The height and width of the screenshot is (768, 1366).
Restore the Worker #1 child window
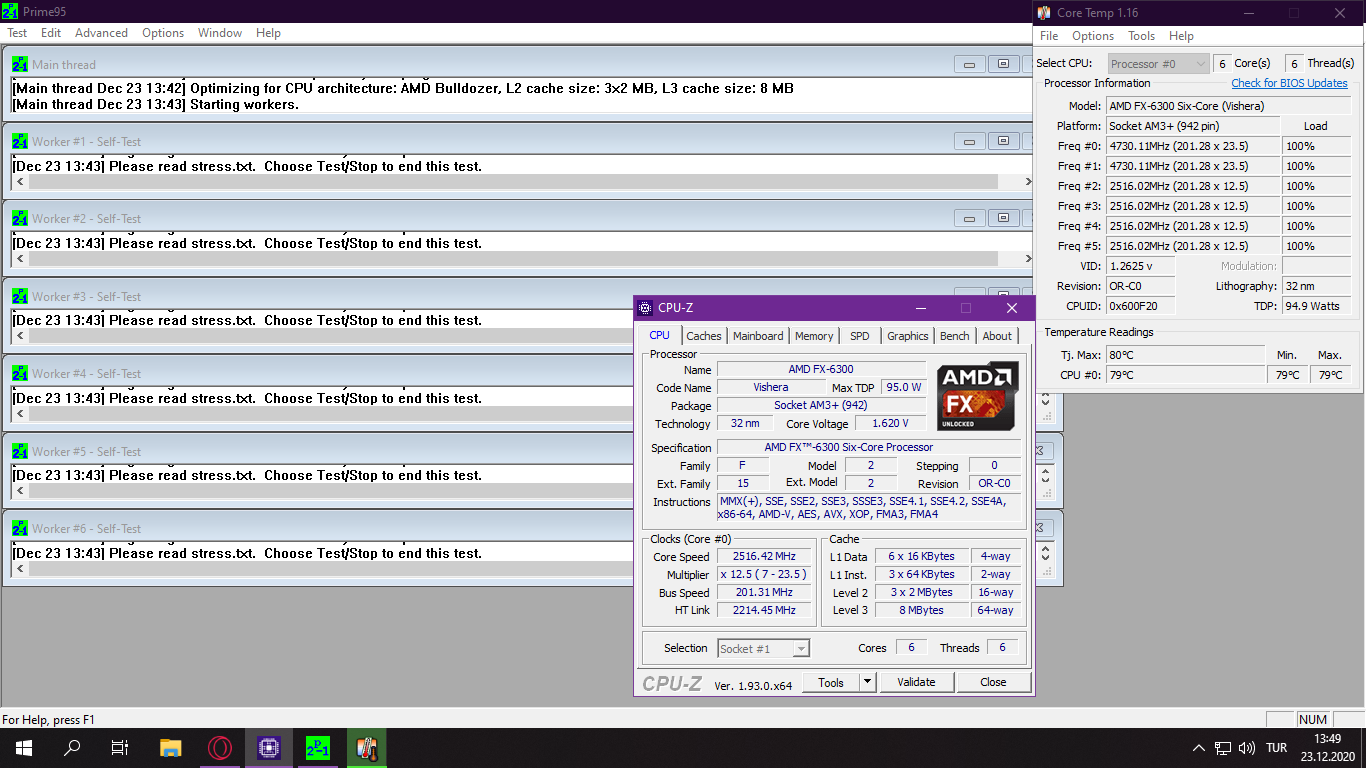point(1003,141)
